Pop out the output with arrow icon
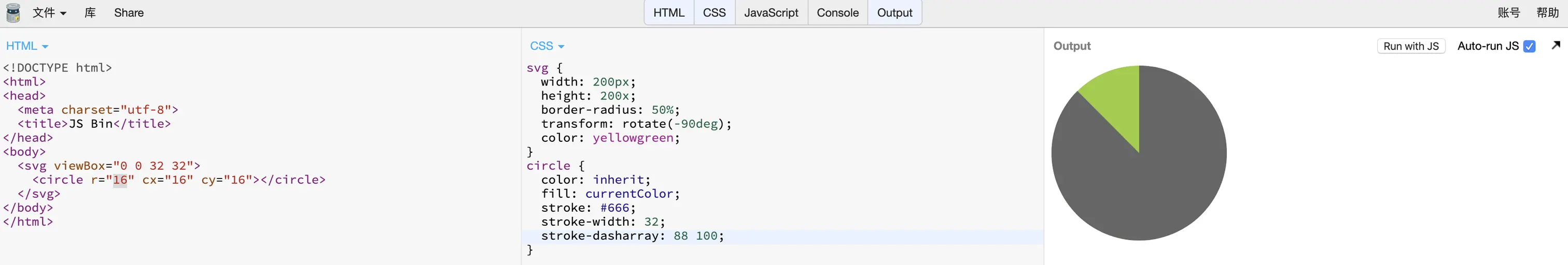Viewport: 1568px width, 265px height. [x=1556, y=45]
